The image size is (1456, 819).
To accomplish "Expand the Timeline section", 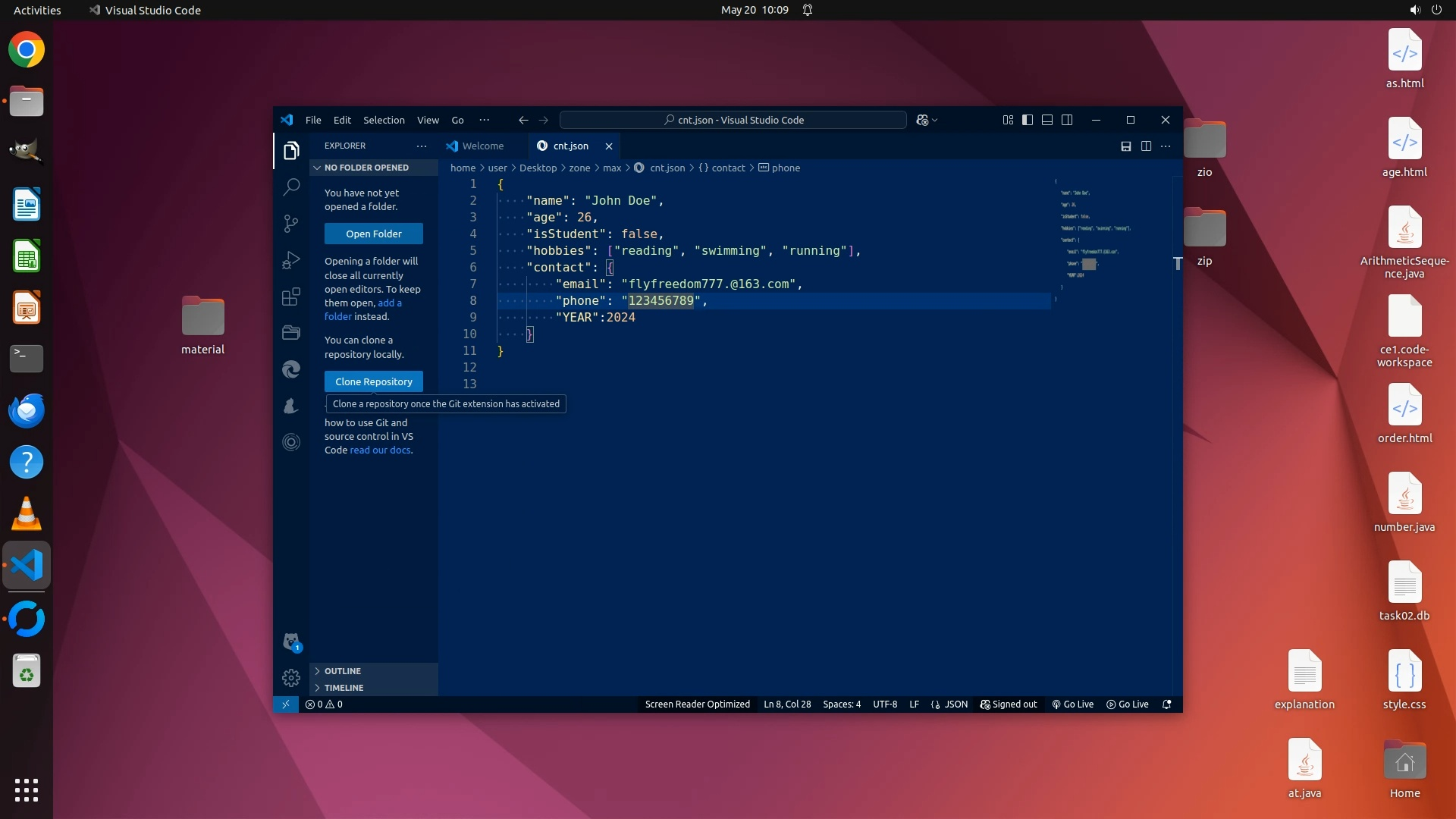I will pos(344,688).
